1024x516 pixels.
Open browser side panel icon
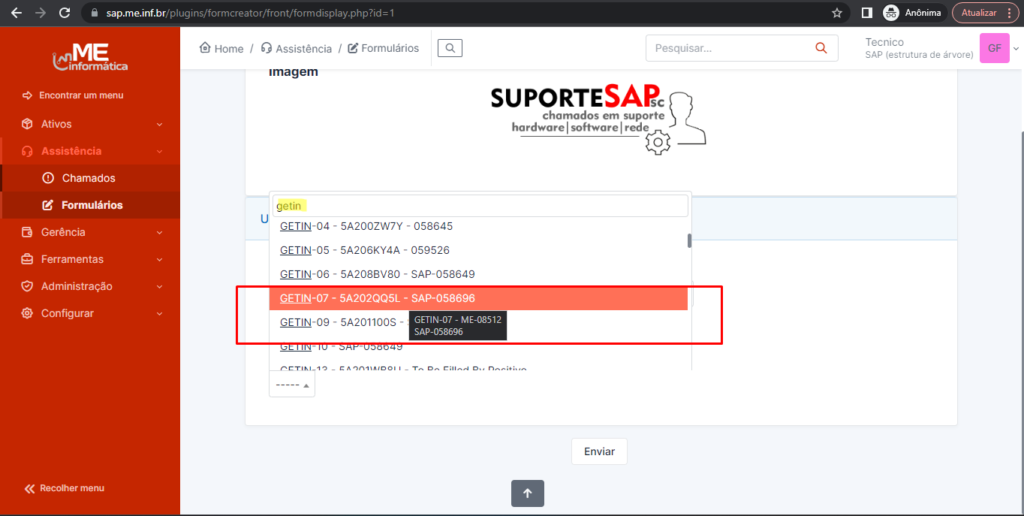[x=867, y=12]
